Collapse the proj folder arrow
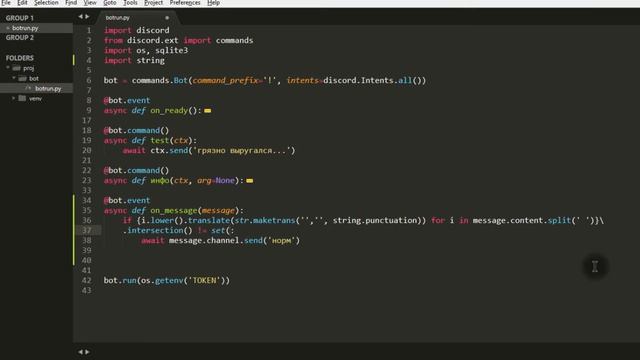The image size is (640, 360). [8, 68]
